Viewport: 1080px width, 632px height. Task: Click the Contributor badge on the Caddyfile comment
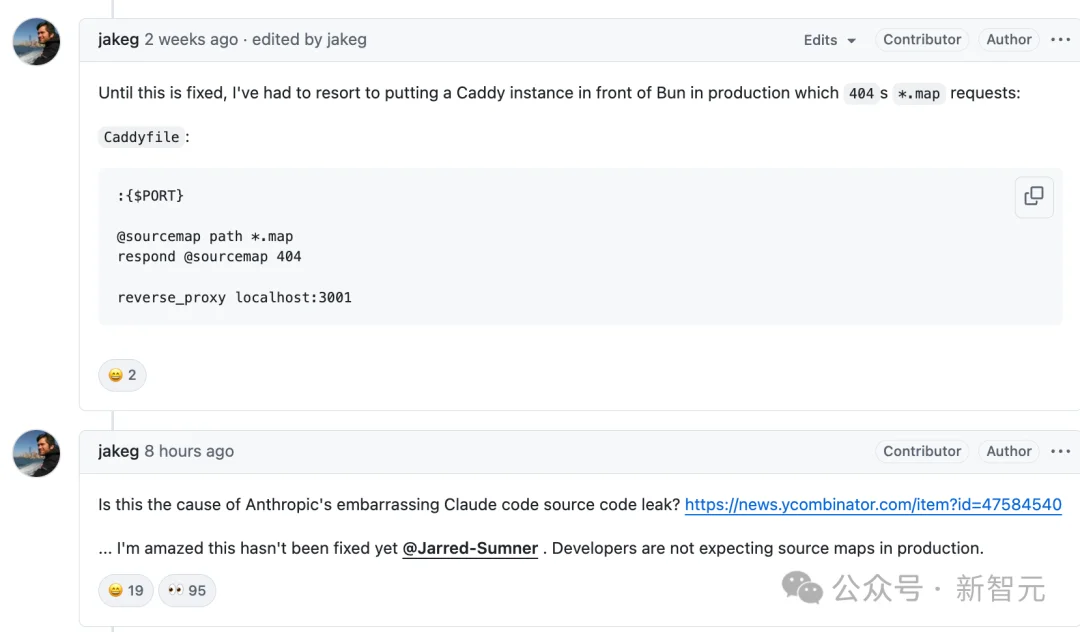pos(921,40)
